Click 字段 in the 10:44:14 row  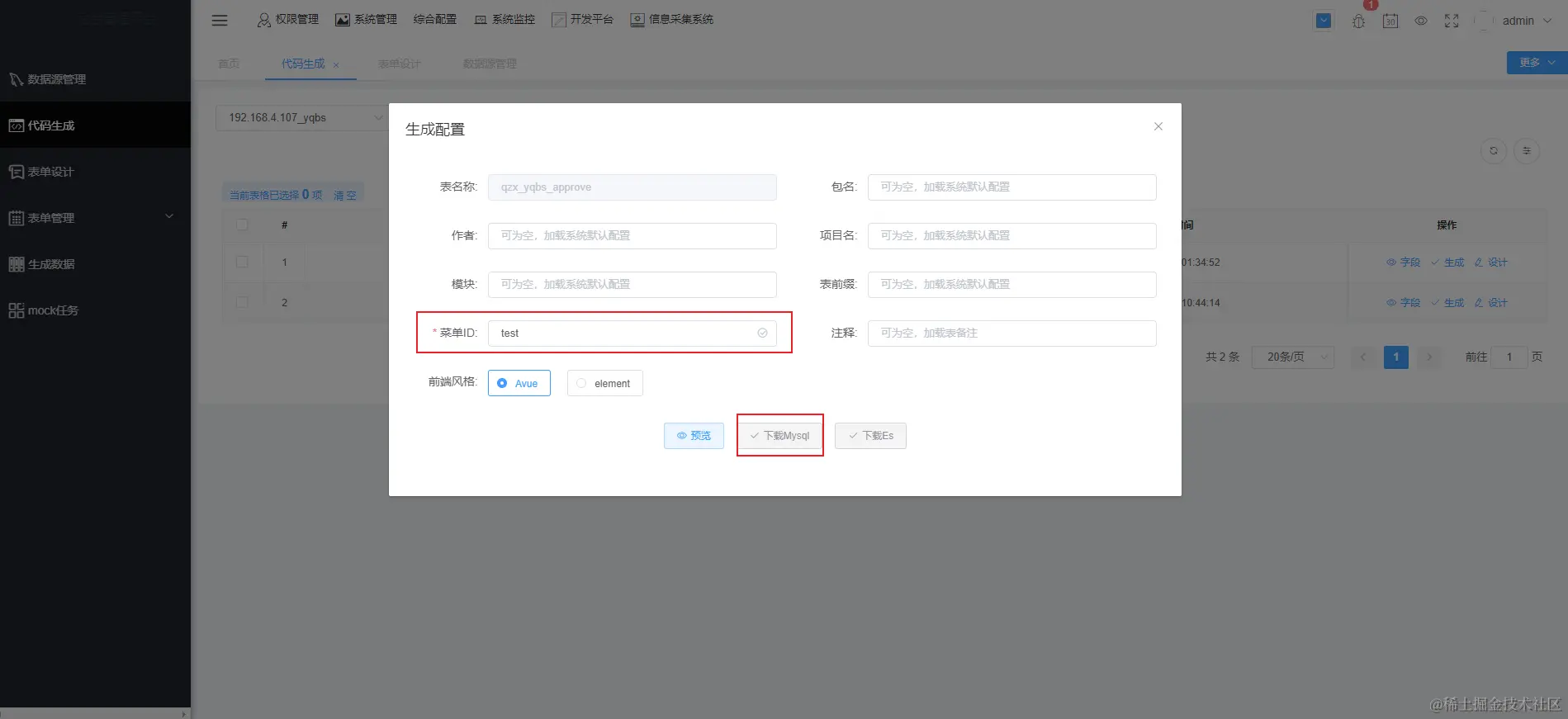point(1404,303)
